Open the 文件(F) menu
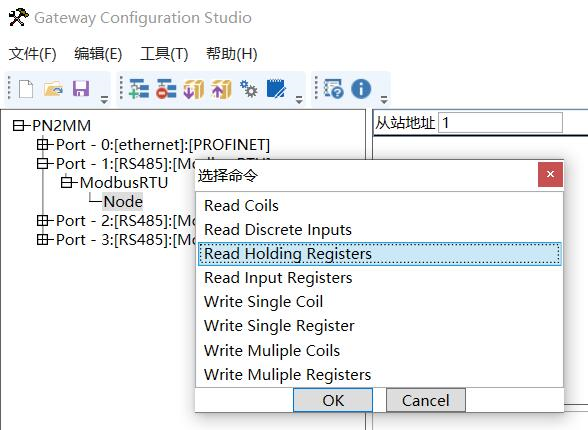This screenshot has width=588, height=430. tap(33, 54)
